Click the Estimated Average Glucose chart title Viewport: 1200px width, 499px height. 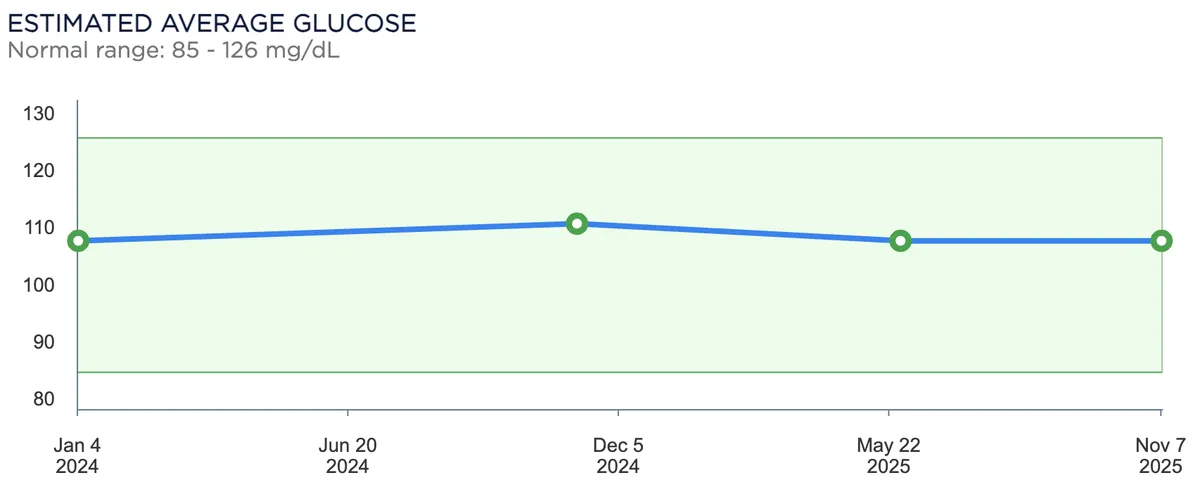pos(211,23)
